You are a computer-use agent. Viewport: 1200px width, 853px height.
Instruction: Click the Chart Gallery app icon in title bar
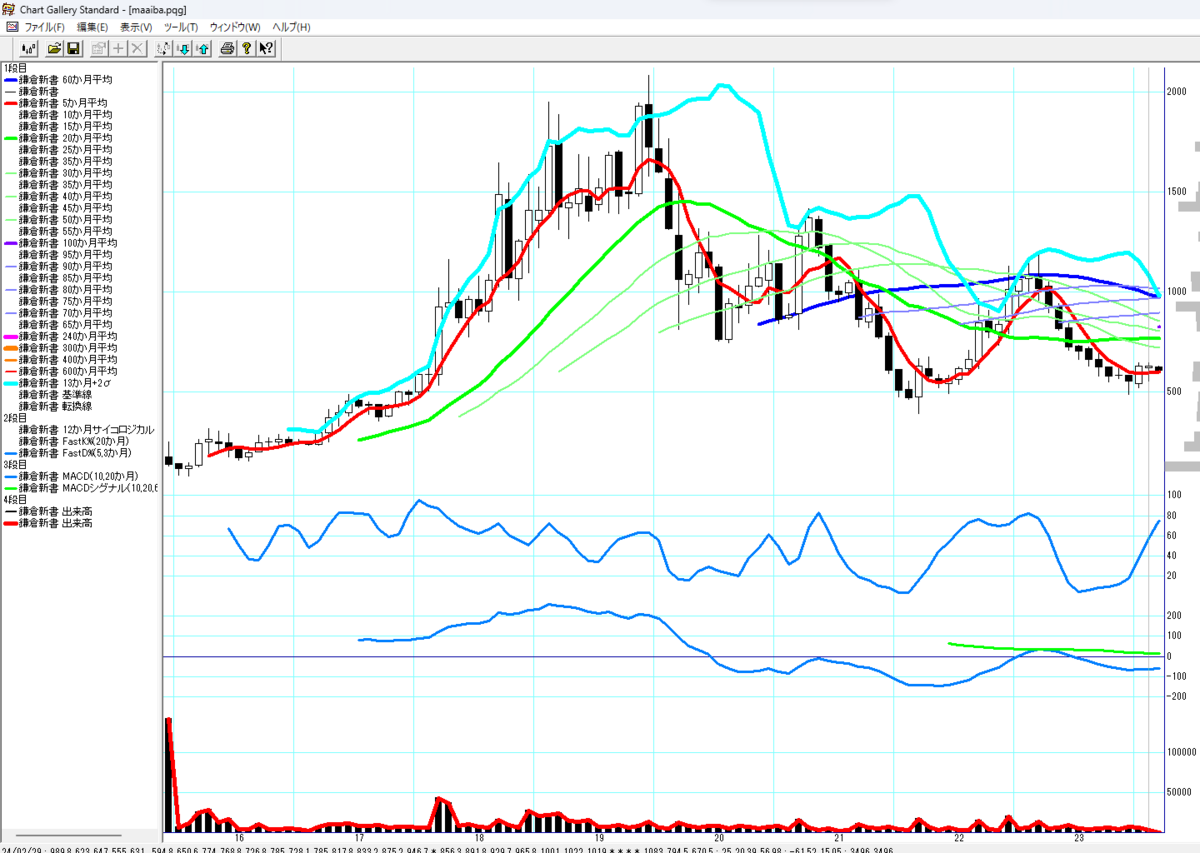point(9,9)
